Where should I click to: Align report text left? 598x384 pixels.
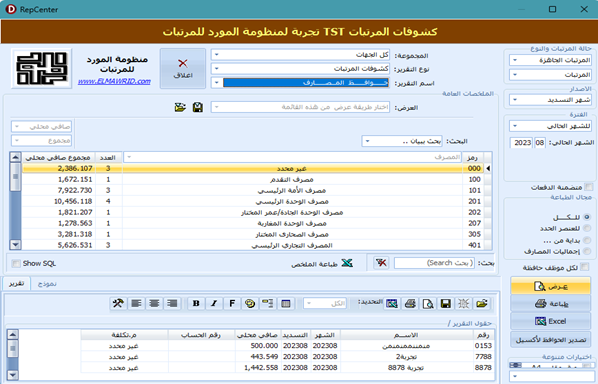click(136, 303)
